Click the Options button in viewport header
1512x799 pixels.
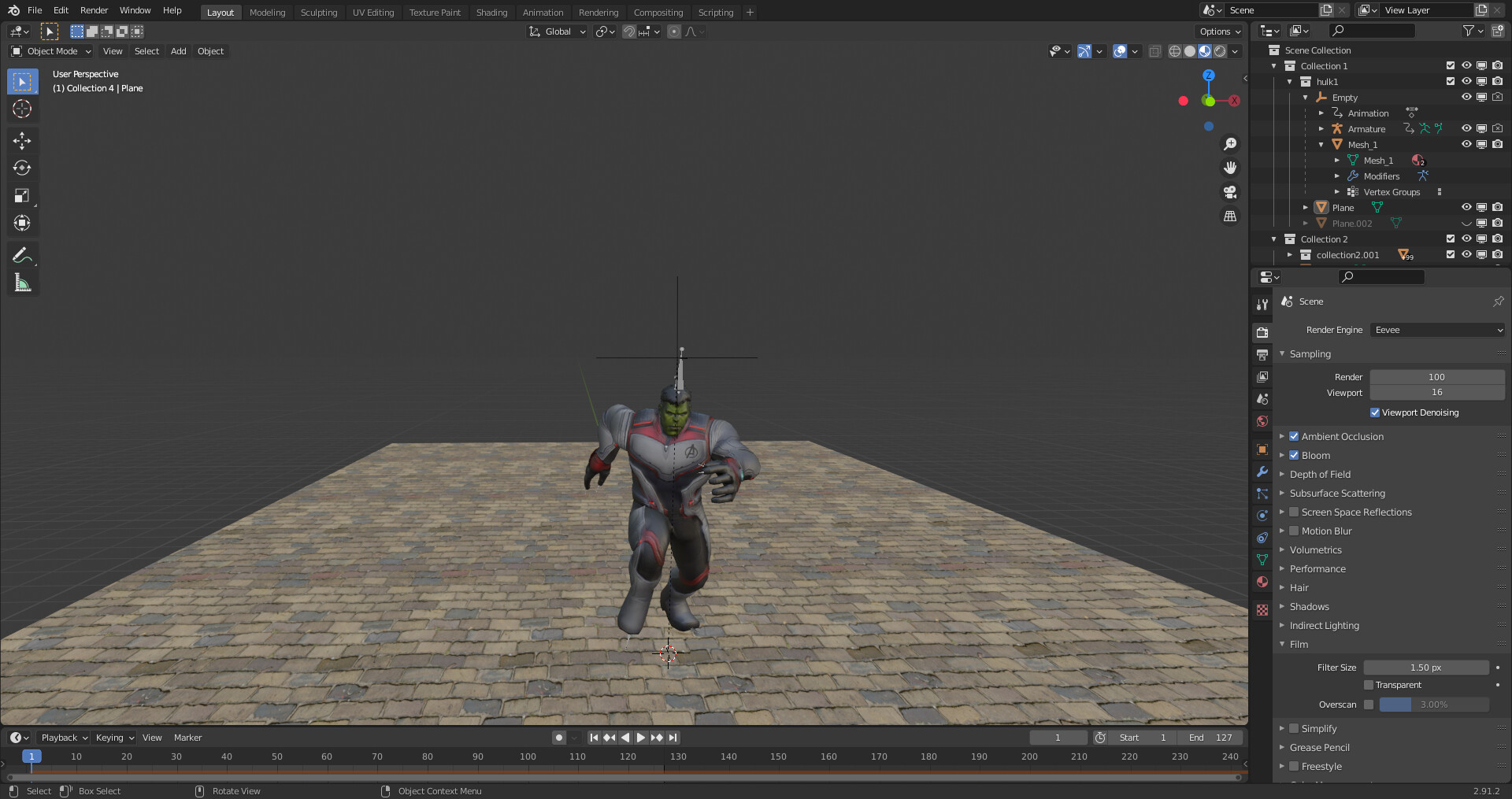(1219, 31)
